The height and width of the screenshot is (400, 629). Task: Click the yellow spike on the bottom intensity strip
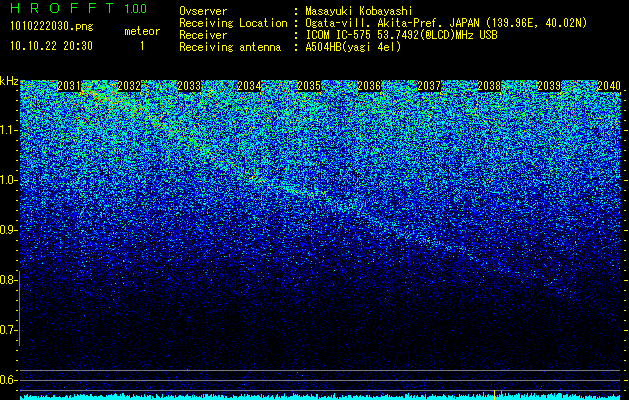[x=494, y=395]
